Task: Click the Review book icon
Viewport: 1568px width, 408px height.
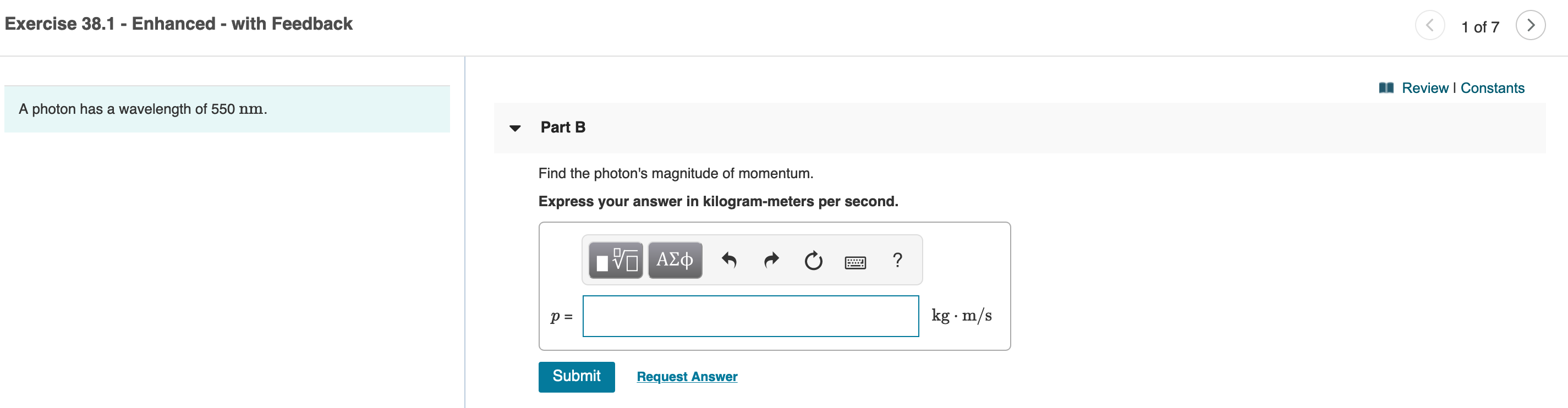Action: 1386,88
